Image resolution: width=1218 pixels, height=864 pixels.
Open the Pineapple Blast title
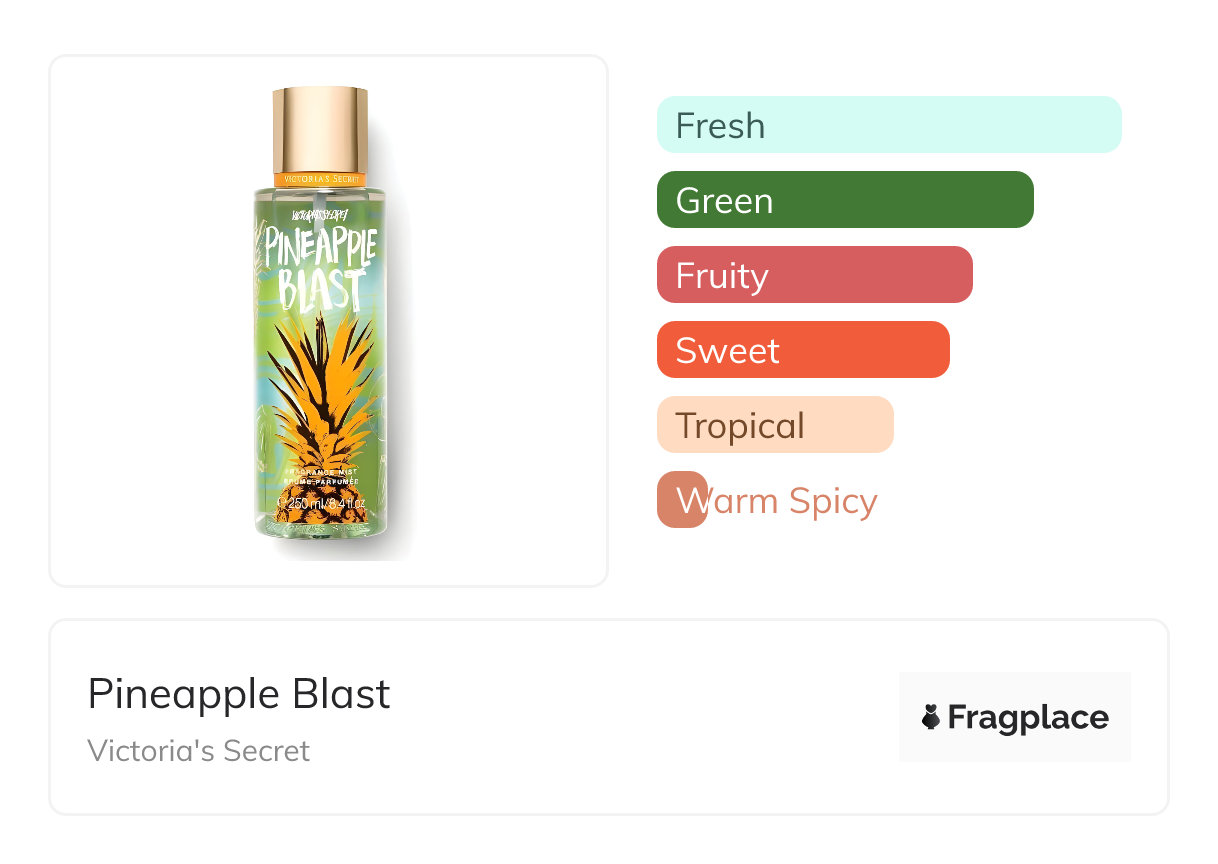(239, 693)
